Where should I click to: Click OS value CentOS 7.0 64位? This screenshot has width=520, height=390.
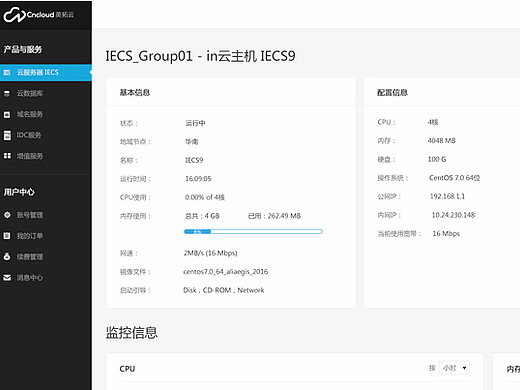454,178
